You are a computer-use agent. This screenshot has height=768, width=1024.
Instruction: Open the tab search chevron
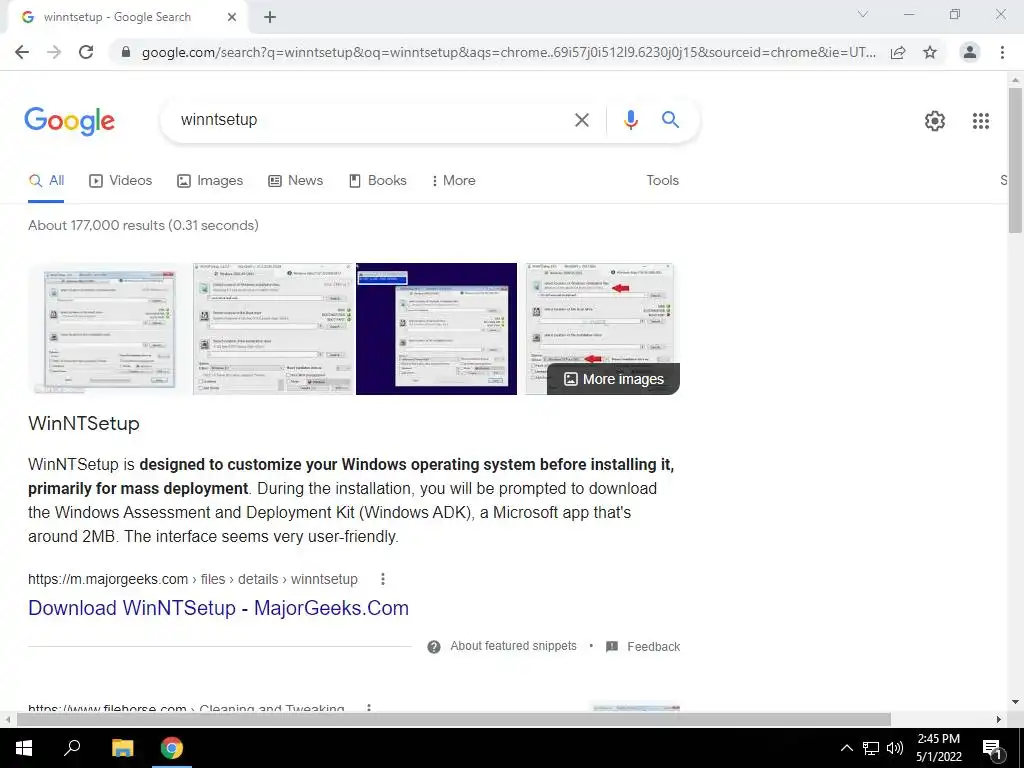click(863, 14)
